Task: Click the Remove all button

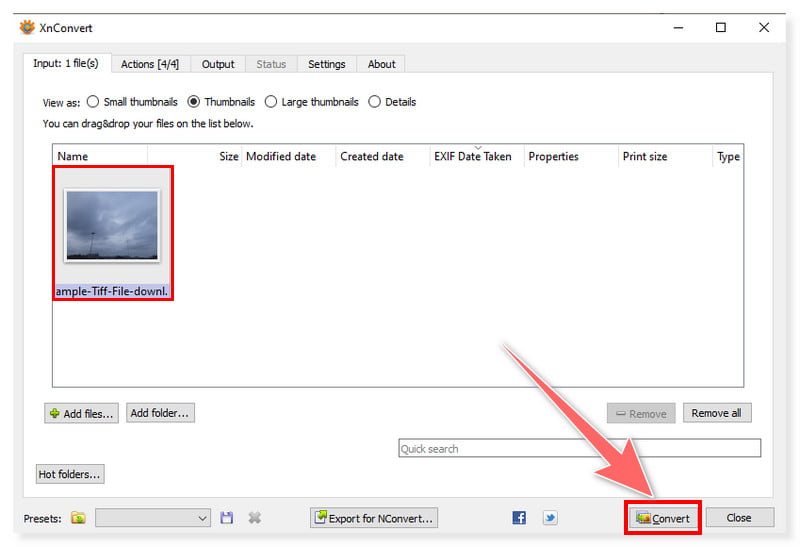Action: [716, 413]
